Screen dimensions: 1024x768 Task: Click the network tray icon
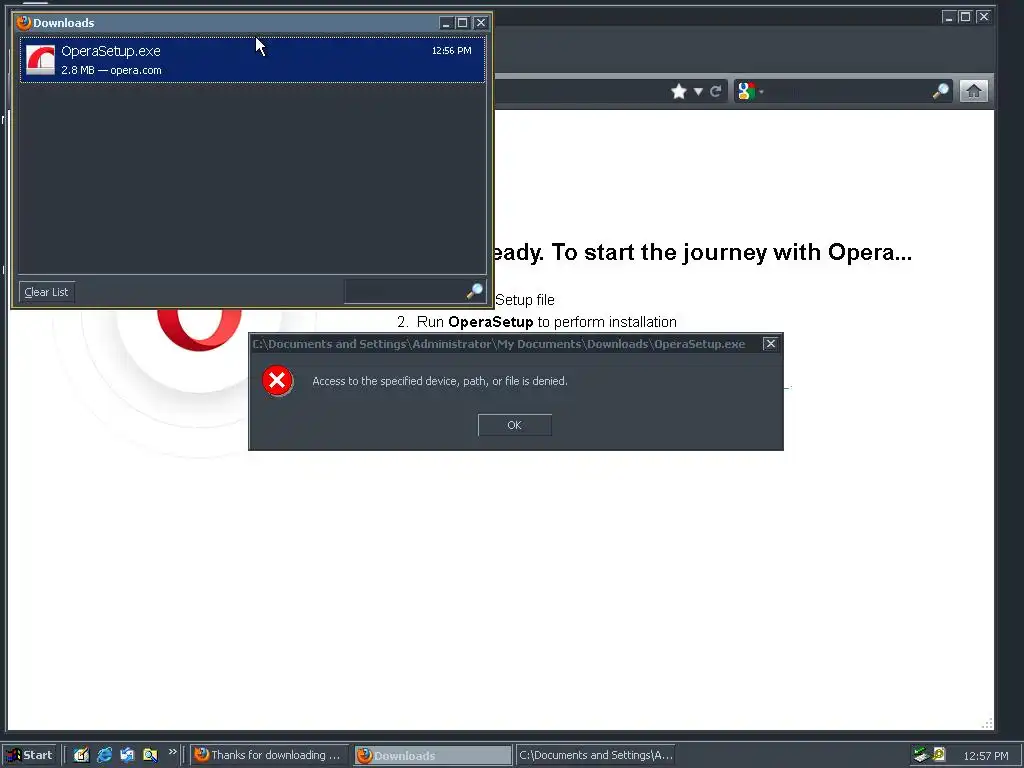point(921,754)
